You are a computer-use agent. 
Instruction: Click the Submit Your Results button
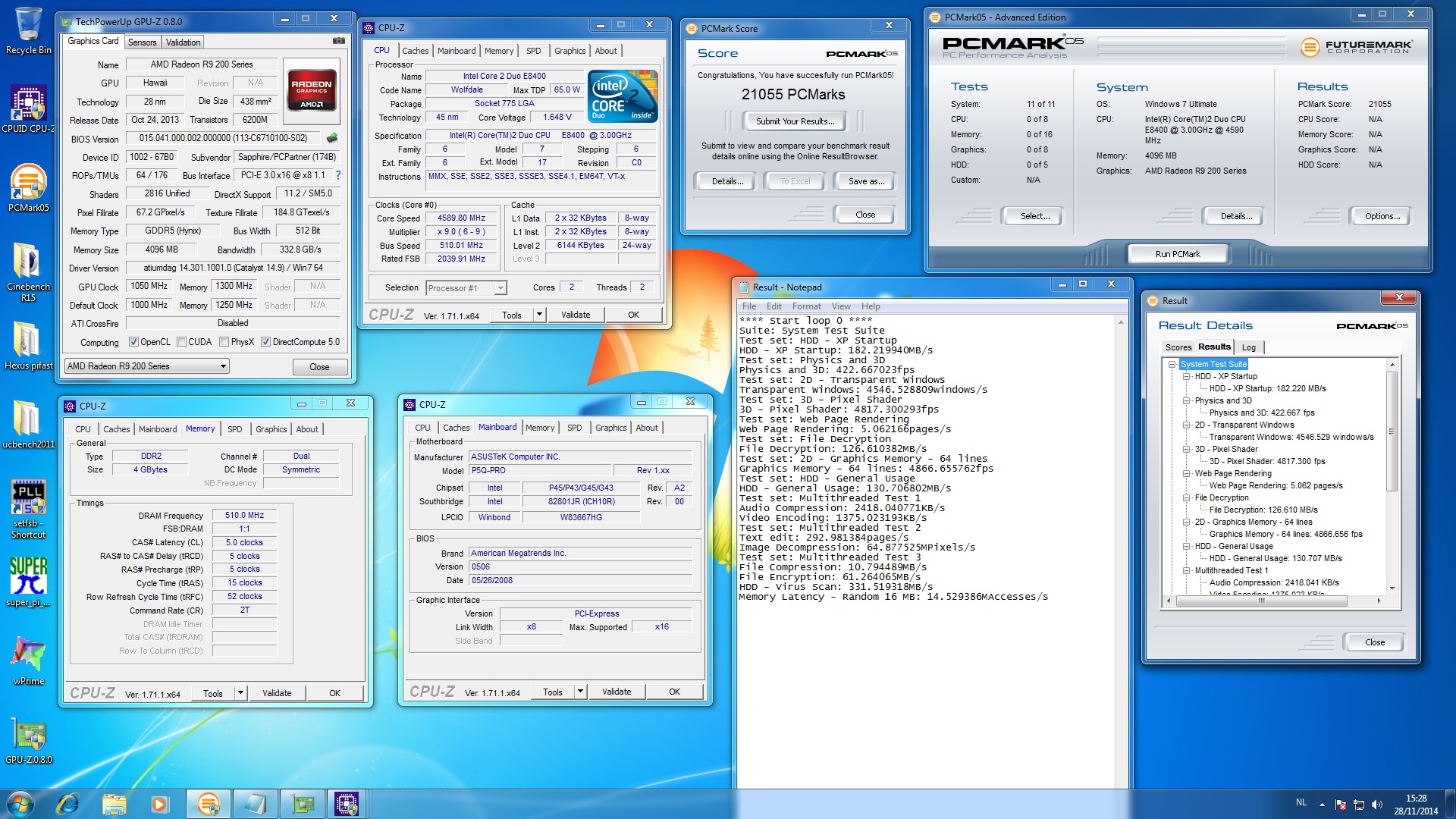(795, 121)
